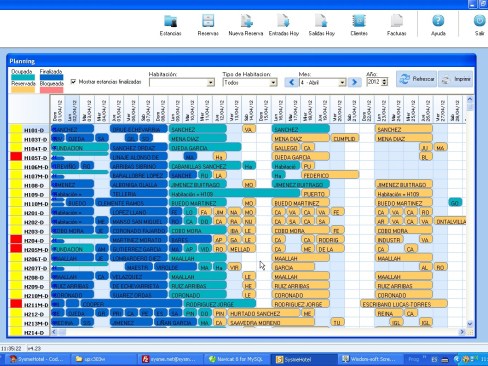Viewport: 488px width, 366px height.
Task: Switch to SysneHotel taskbar button
Action: tap(303, 359)
